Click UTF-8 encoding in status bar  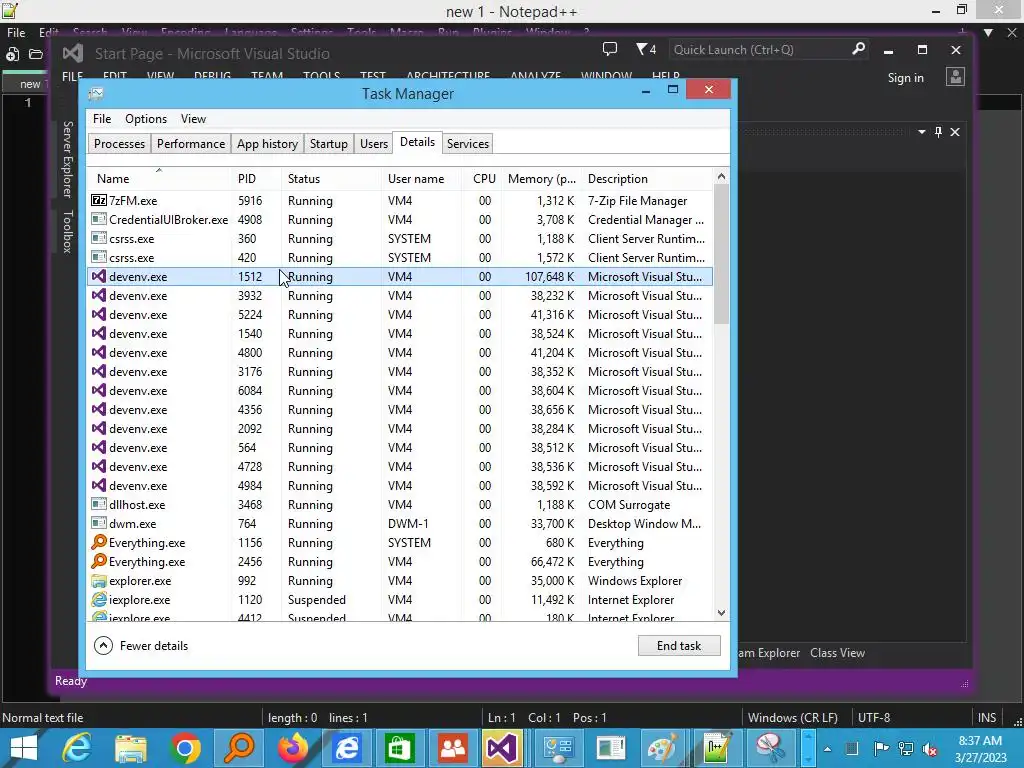874,718
